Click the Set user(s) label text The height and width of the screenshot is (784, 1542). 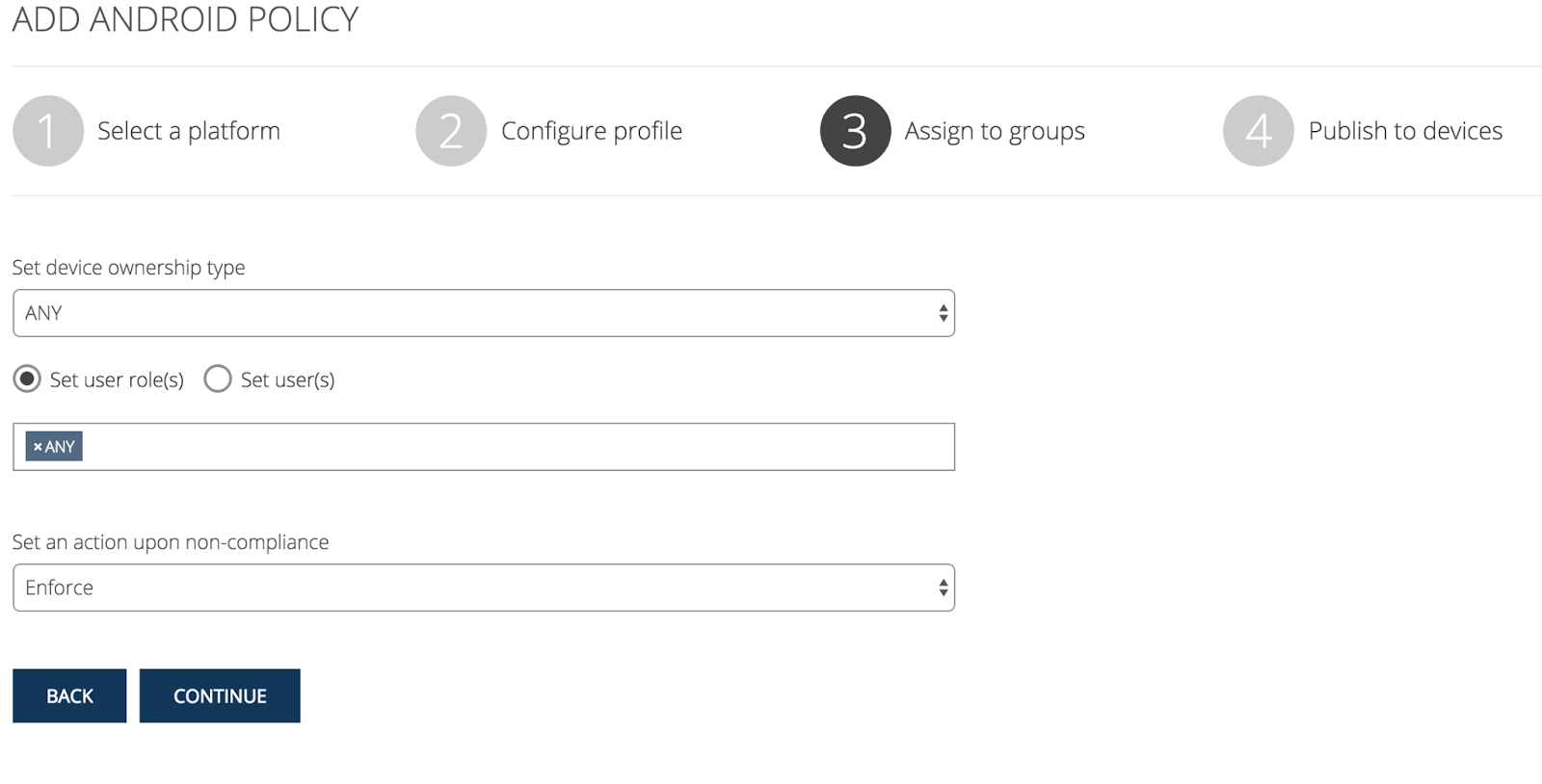point(287,380)
